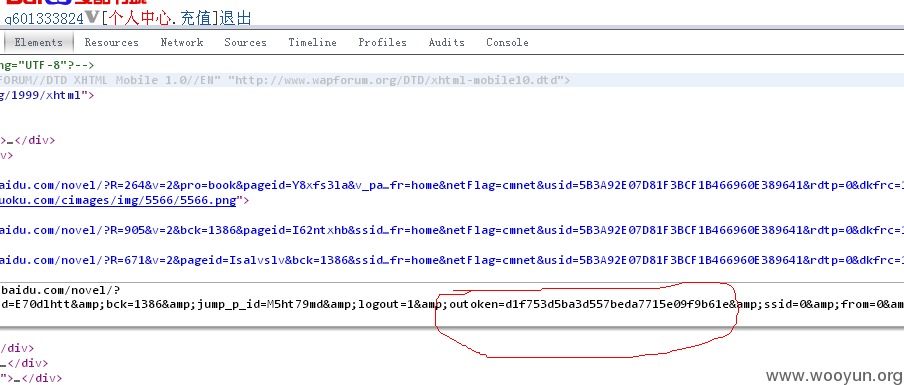Screen dimensions: 904x385
Task: Go to the Profiles tab
Action: click(382, 43)
